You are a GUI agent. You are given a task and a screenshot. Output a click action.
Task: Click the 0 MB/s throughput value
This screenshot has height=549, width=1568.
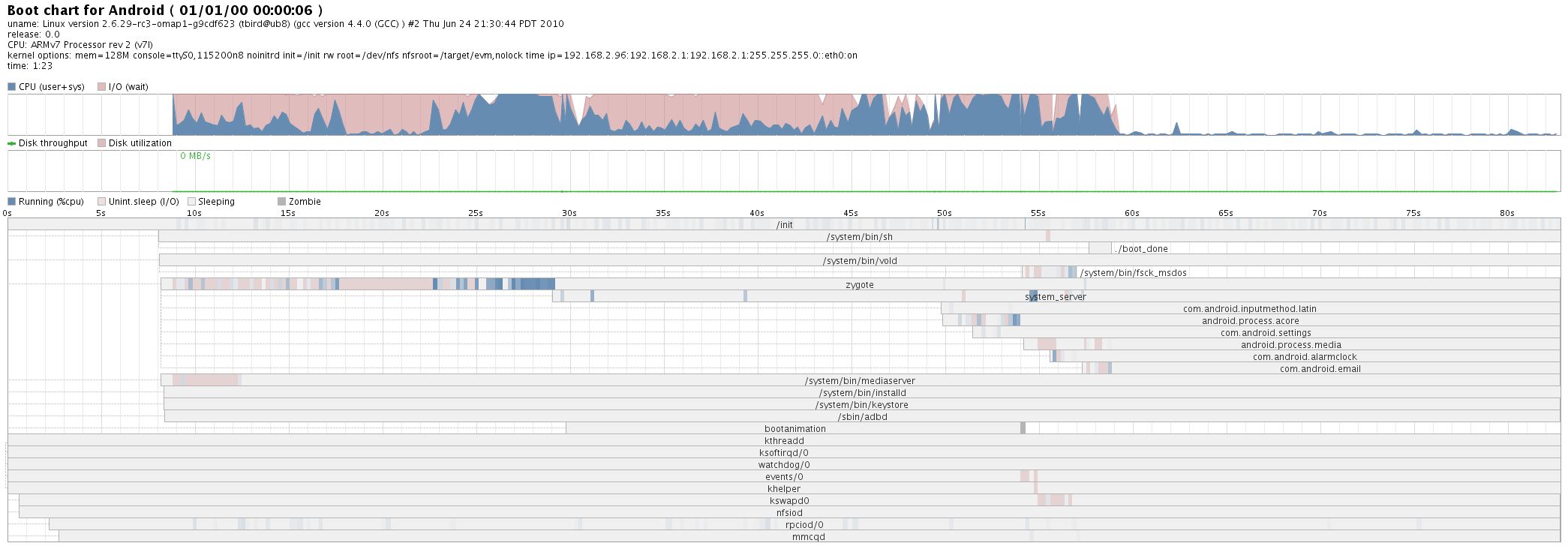[195, 156]
